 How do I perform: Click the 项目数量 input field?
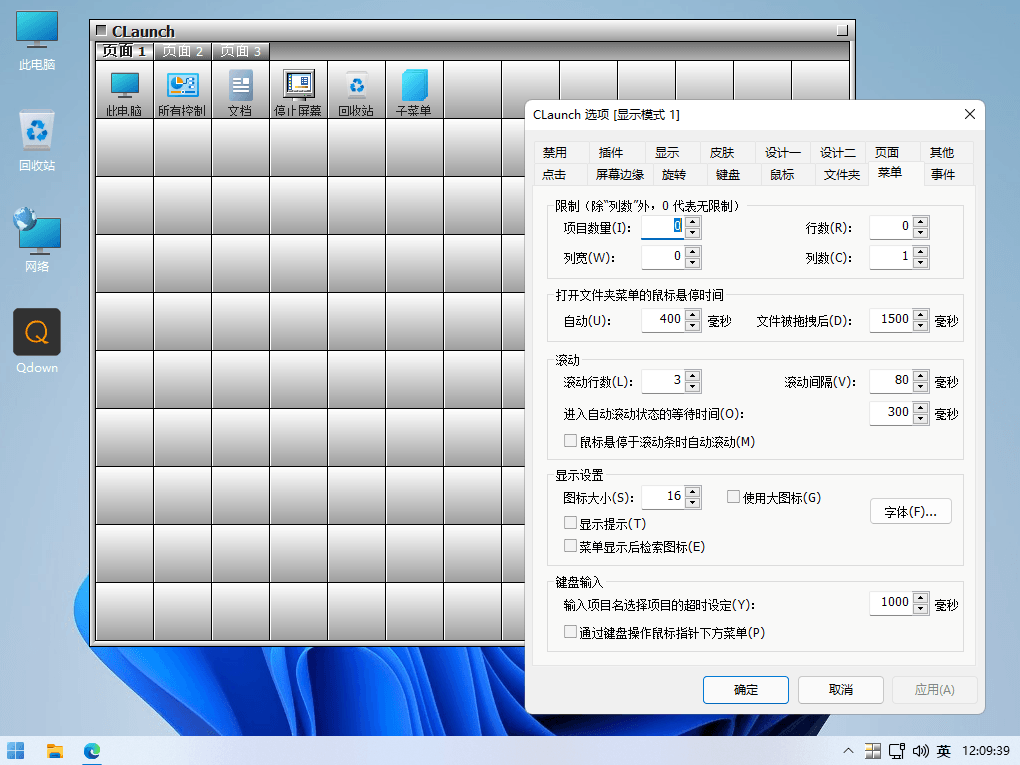663,228
